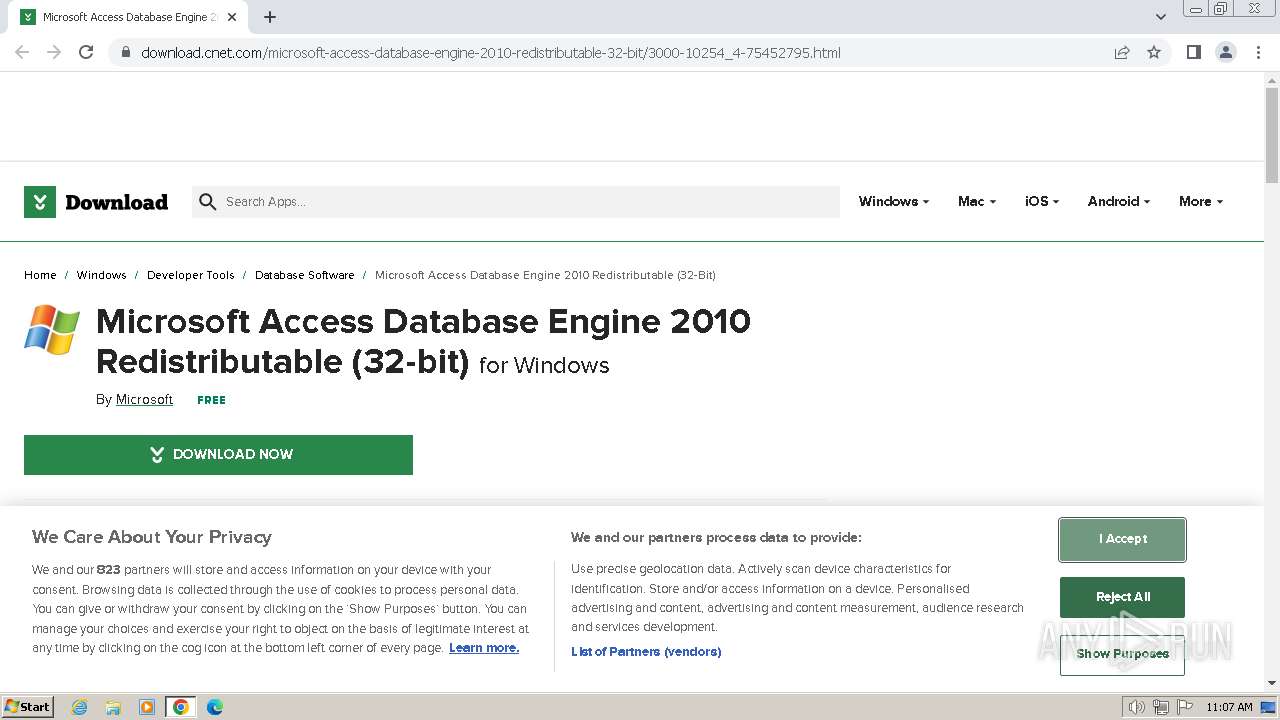Open the Android category dropdown
Screen dimensions: 1280x720
coord(1118,201)
